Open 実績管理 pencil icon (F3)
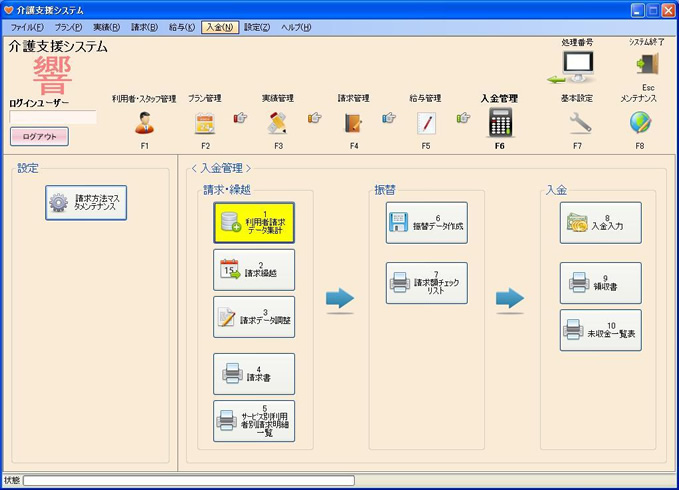The width and height of the screenshot is (679, 490). pyautogui.click(x=278, y=123)
